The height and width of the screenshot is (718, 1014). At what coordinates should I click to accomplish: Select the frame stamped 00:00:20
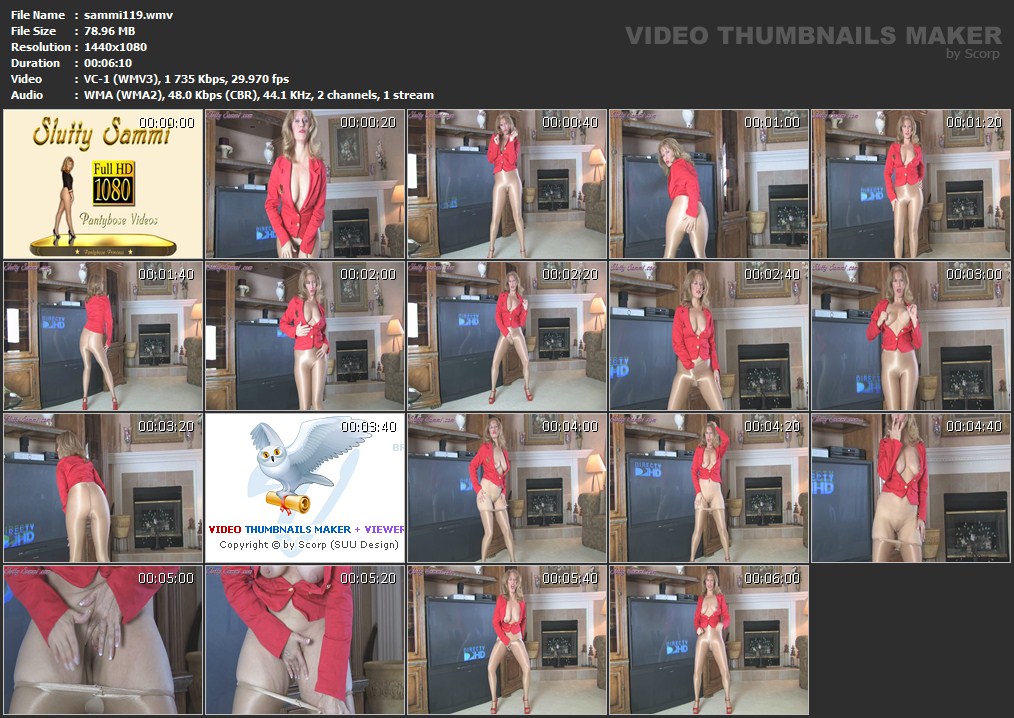point(305,184)
